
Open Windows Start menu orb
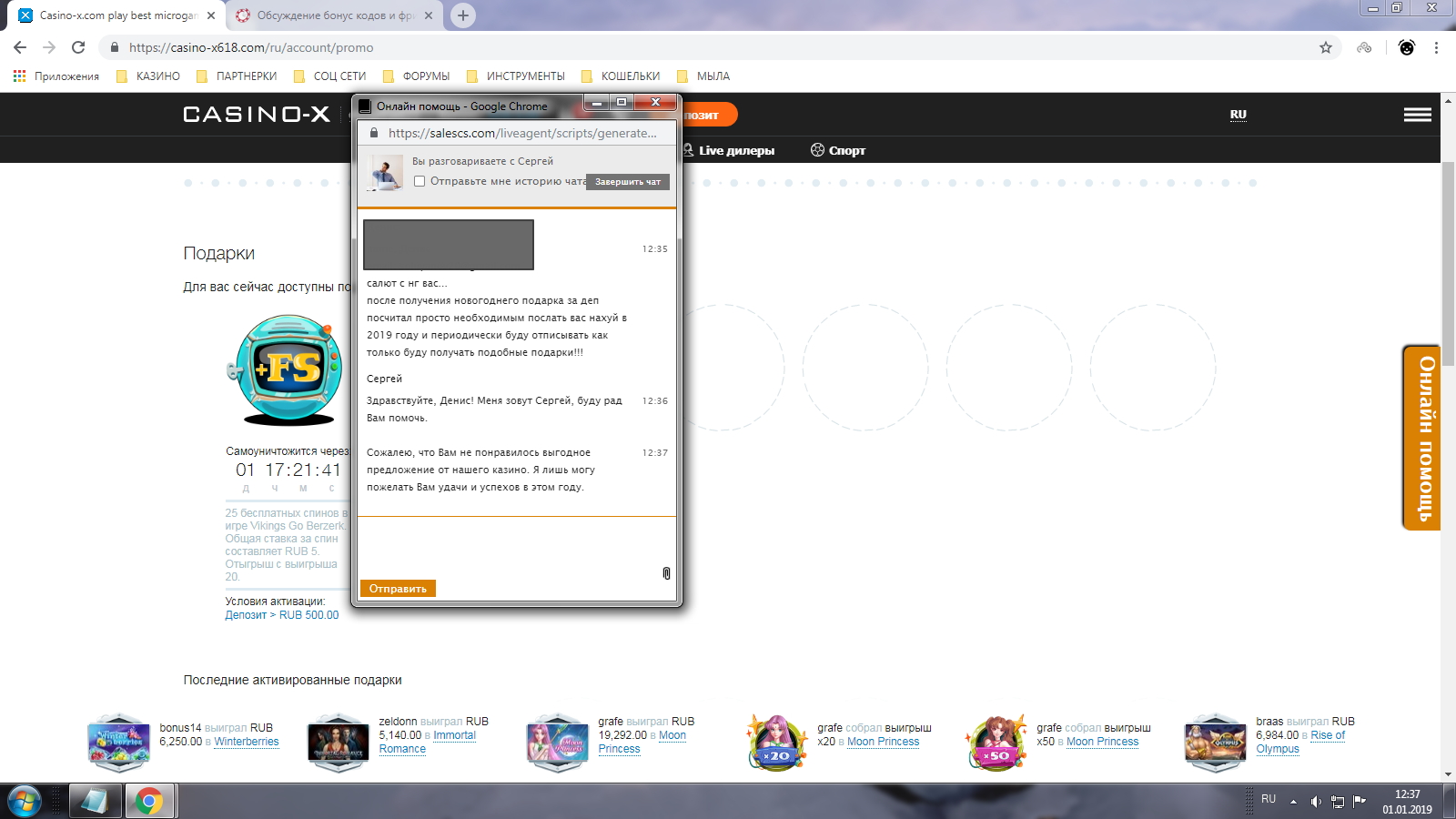coord(25,801)
